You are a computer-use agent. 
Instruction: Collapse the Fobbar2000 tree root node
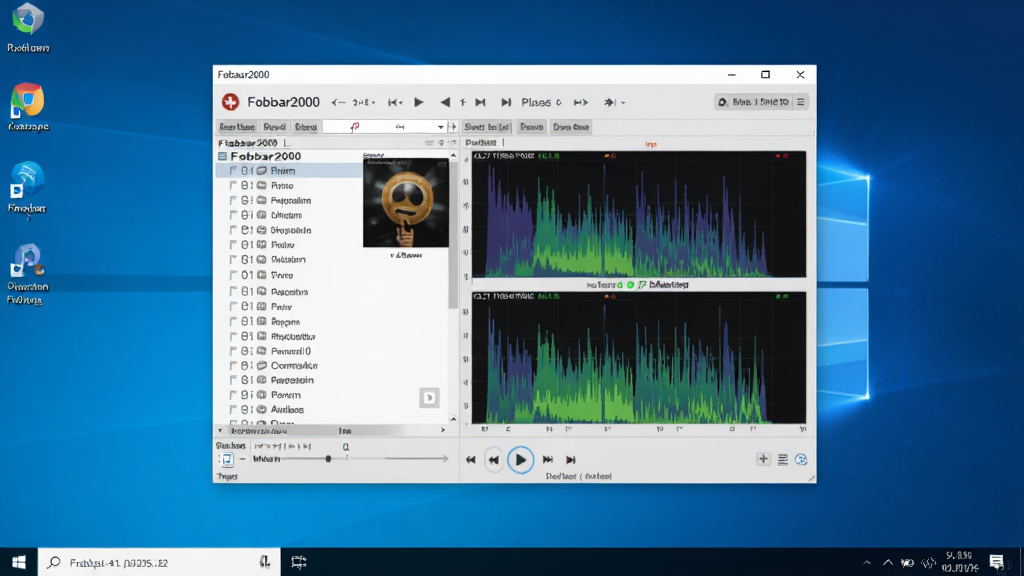(x=223, y=156)
